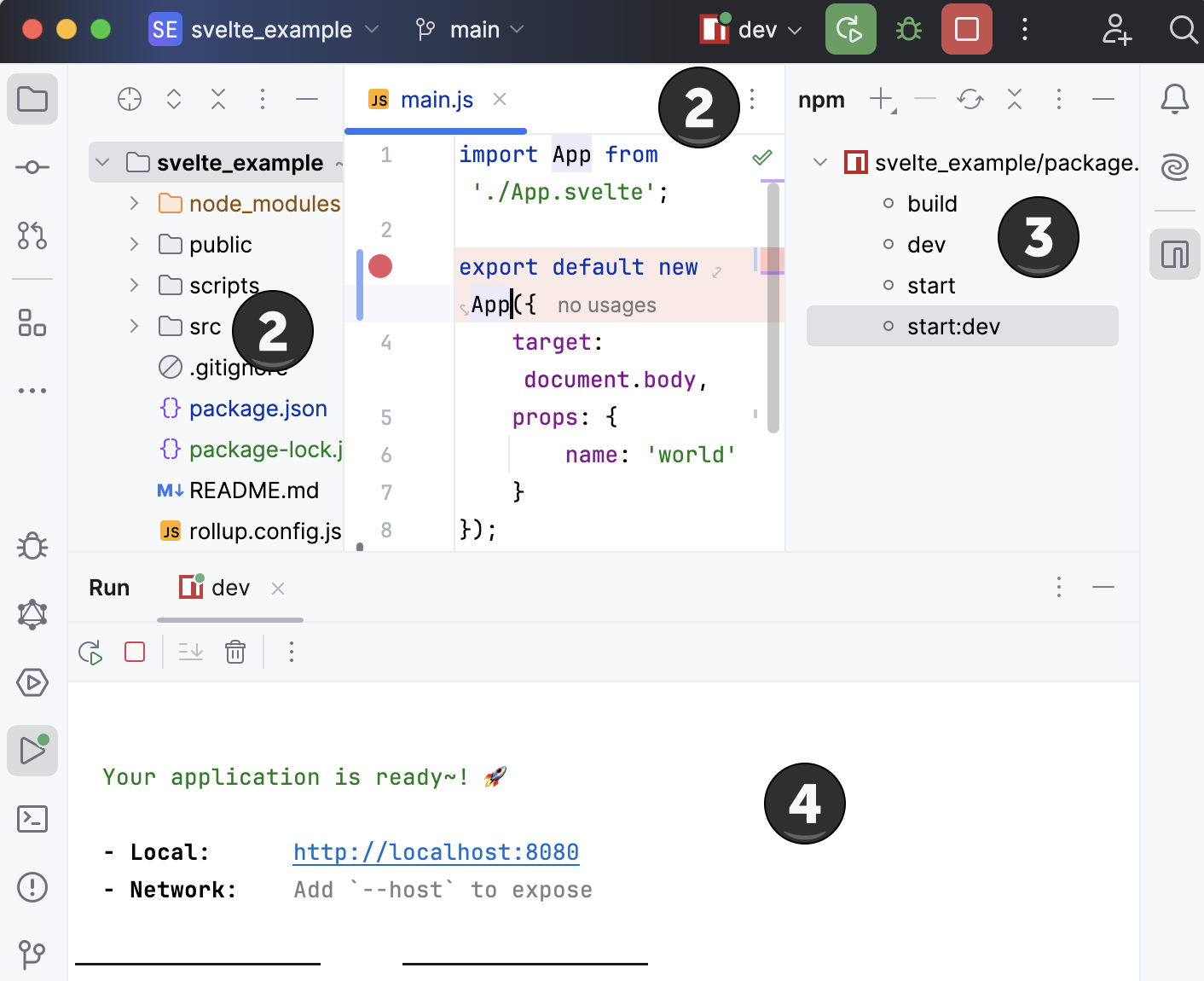The width and height of the screenshot is (1204, 981).
Task: Open Search Everywhere with the magnifier icon
Action: point(1183,29)
